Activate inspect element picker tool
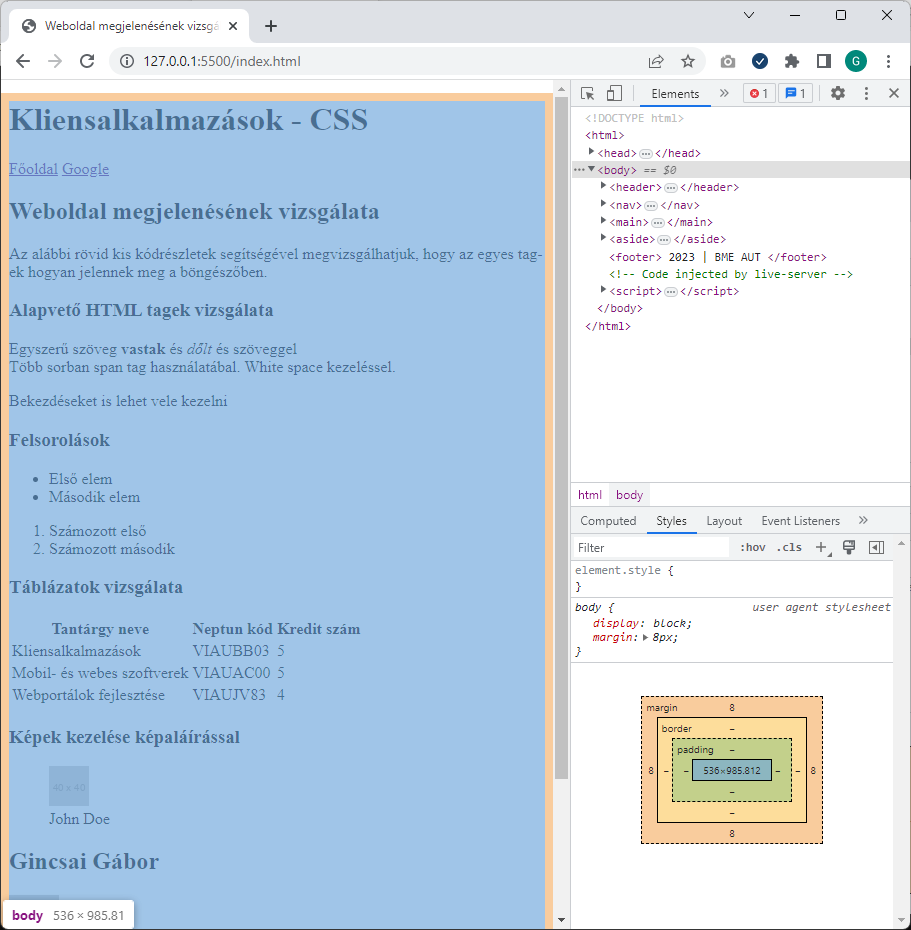The image size is (911, 930). pos(588,94)
